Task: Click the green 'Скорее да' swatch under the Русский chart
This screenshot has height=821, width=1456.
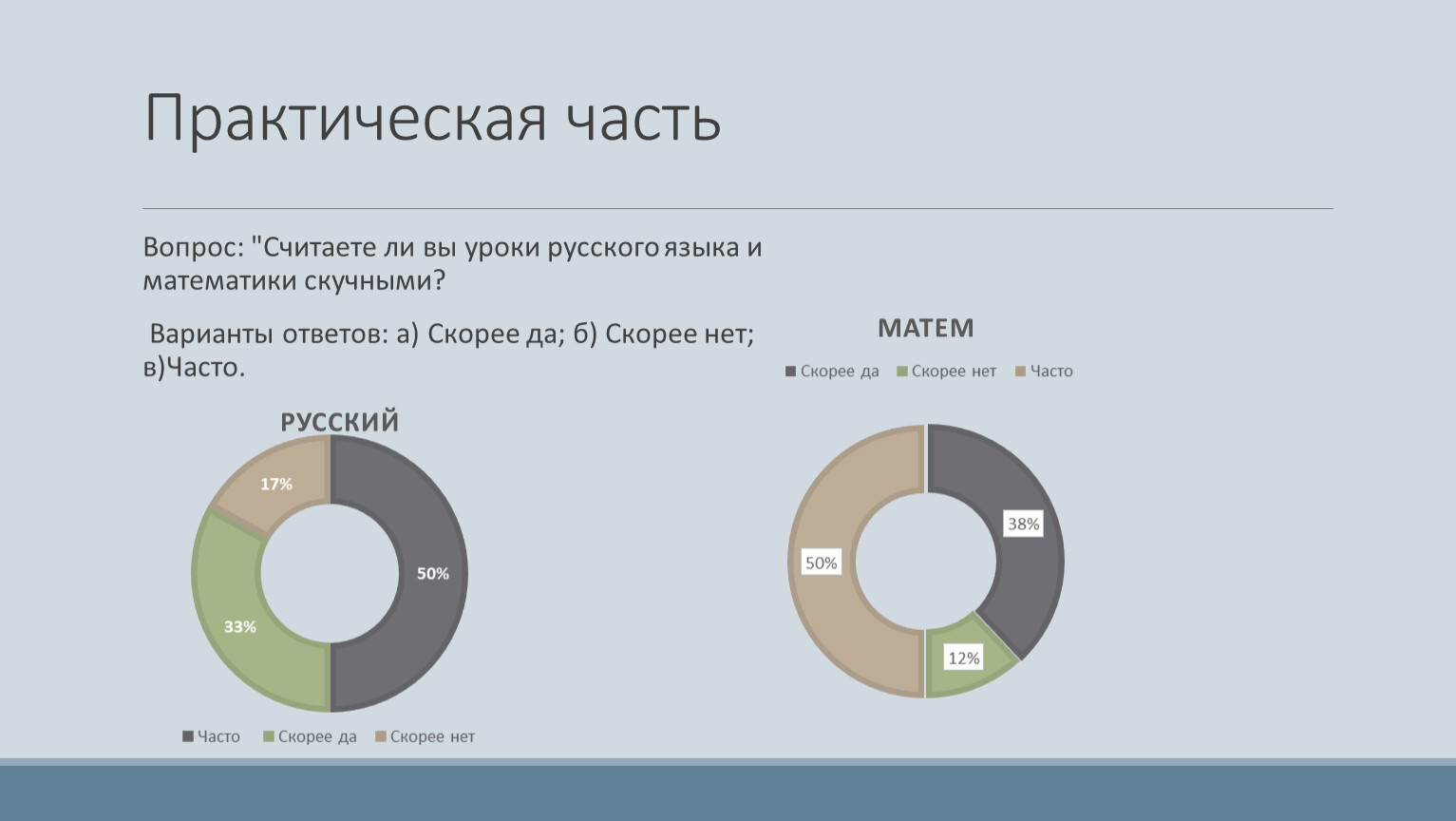Action: point(269,736)
